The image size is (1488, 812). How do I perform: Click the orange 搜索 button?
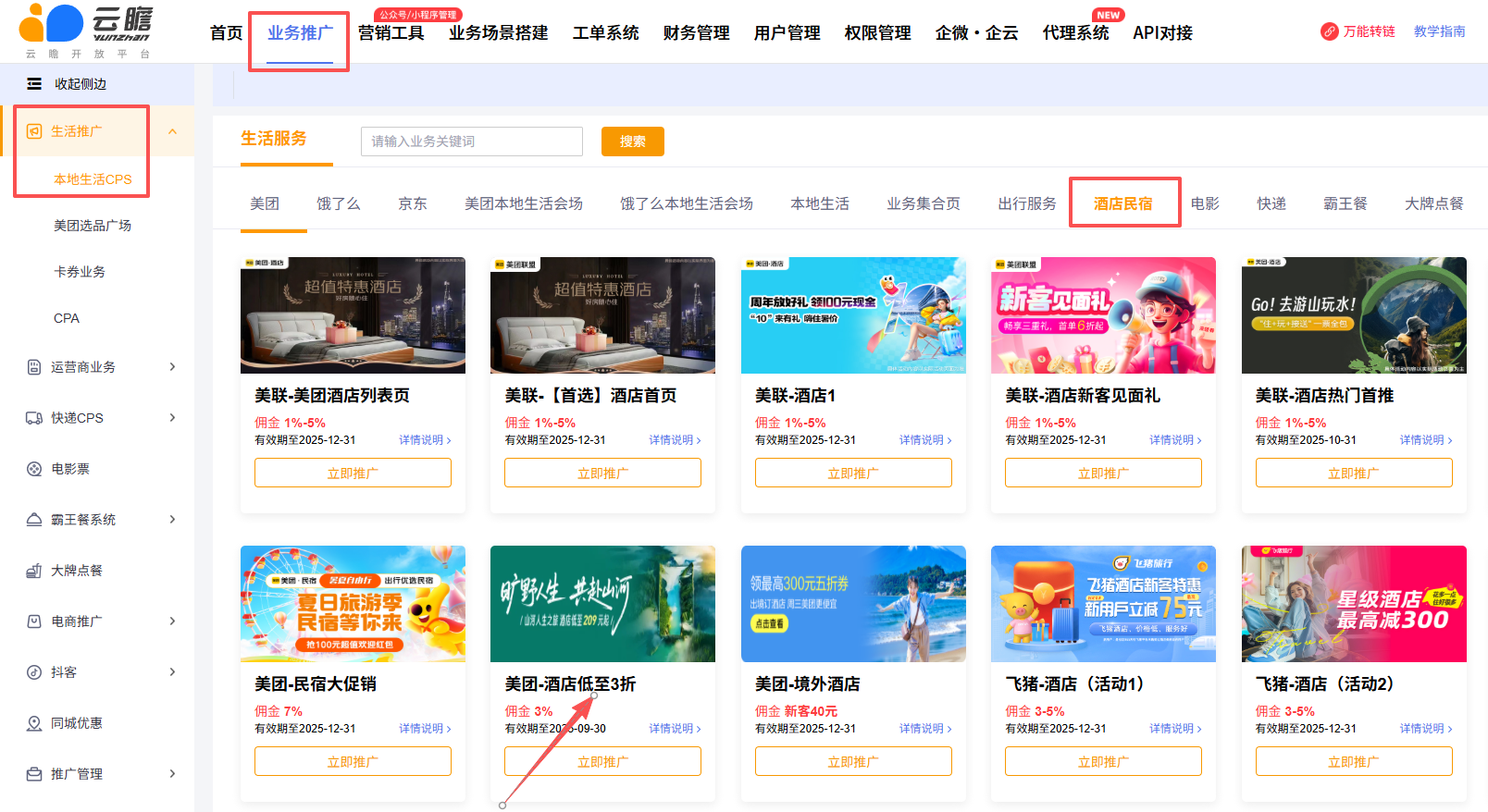[x=633, y=141]
